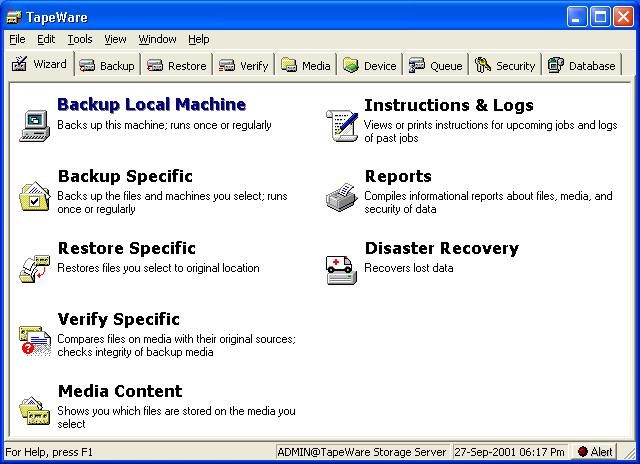Viewport: 640px width, 464px height.
Task: Maximize the TapeWare window
Action: [600, 17]
